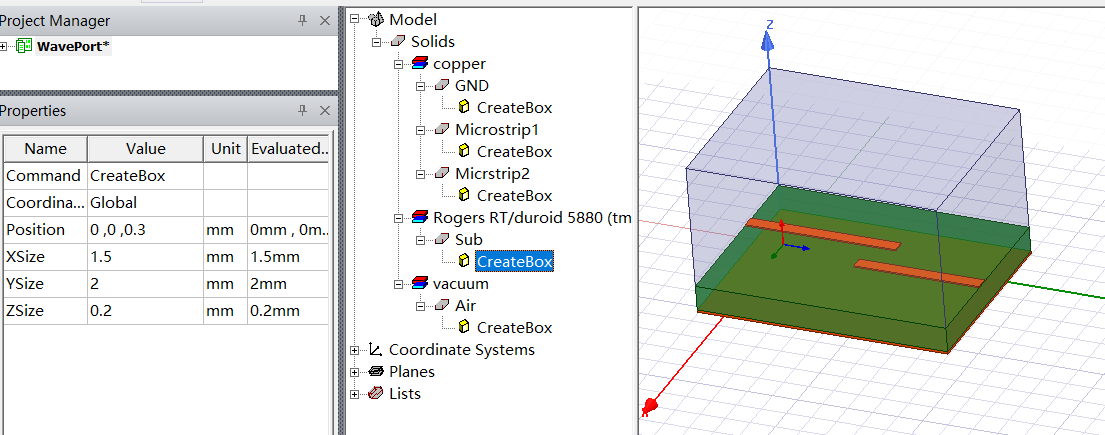
Task: Click the Sub solid icon
Action: point(442,240)
